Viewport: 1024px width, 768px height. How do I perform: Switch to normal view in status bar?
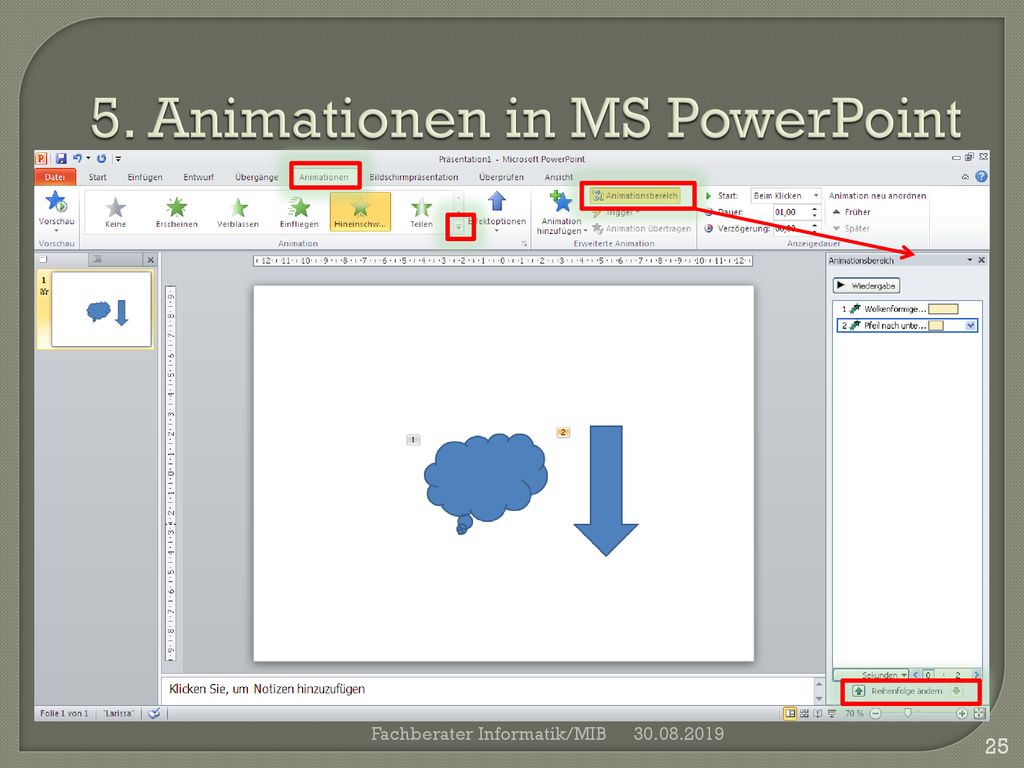coord(790,713)
